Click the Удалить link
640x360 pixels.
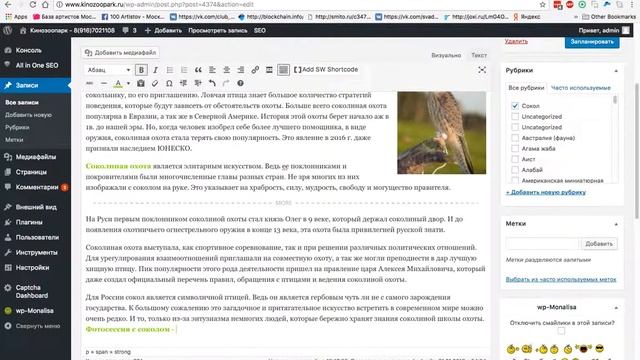coord(516,41)
